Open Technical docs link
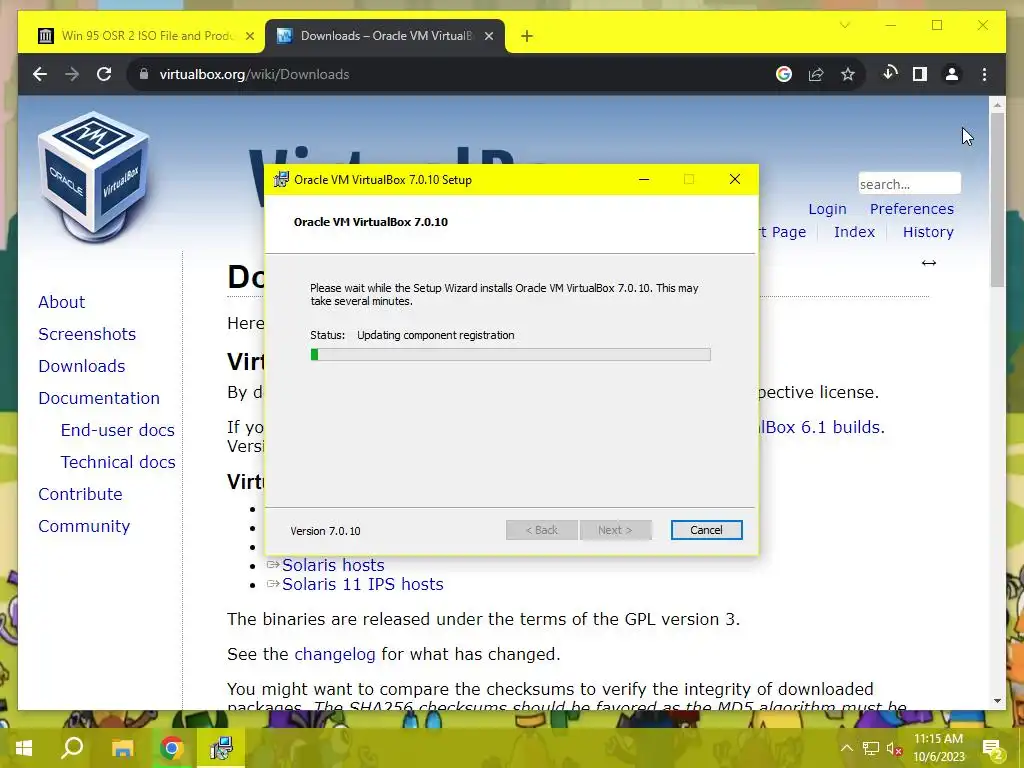This screenshot has width=1024, height=768. [x=118, y=462]
